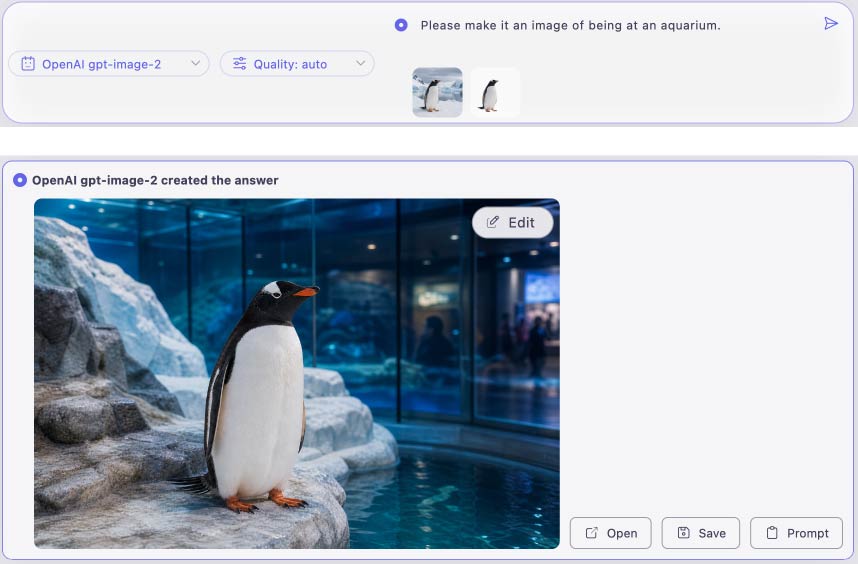The image size is (858, 564).
Task: Click the Open button
Action: (x=611, y=533)
